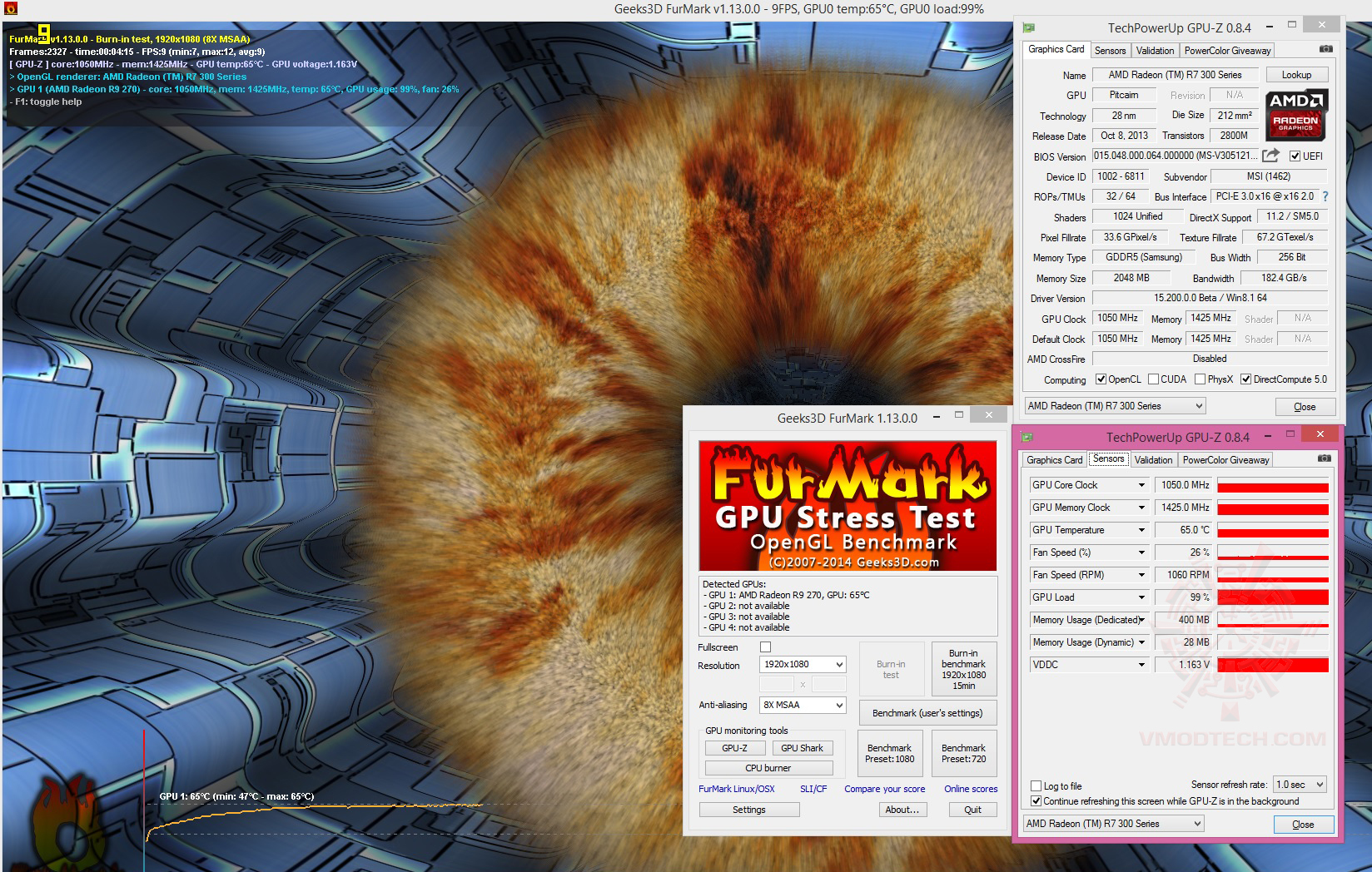1372x872 pixels.
Task: Enable the Fullscreen checkbox in FurMark
Action: 766,647
